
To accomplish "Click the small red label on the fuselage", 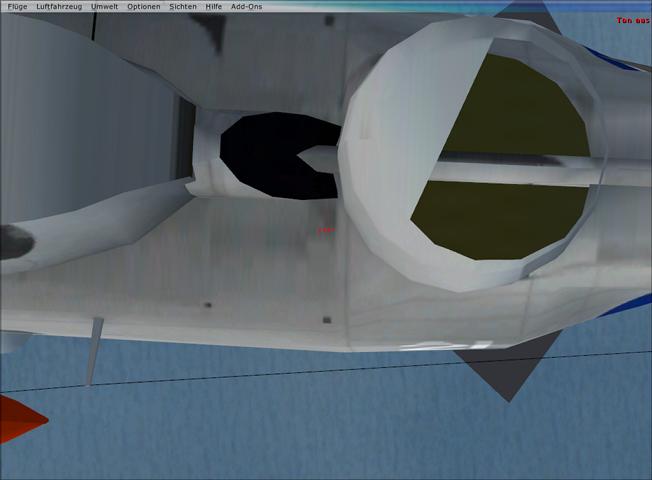I will (x=323, y=230).
